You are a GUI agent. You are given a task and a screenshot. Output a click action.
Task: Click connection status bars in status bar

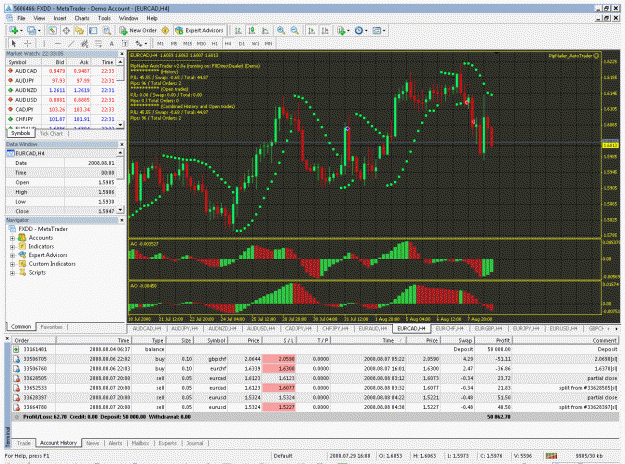(x=551, y=456)
